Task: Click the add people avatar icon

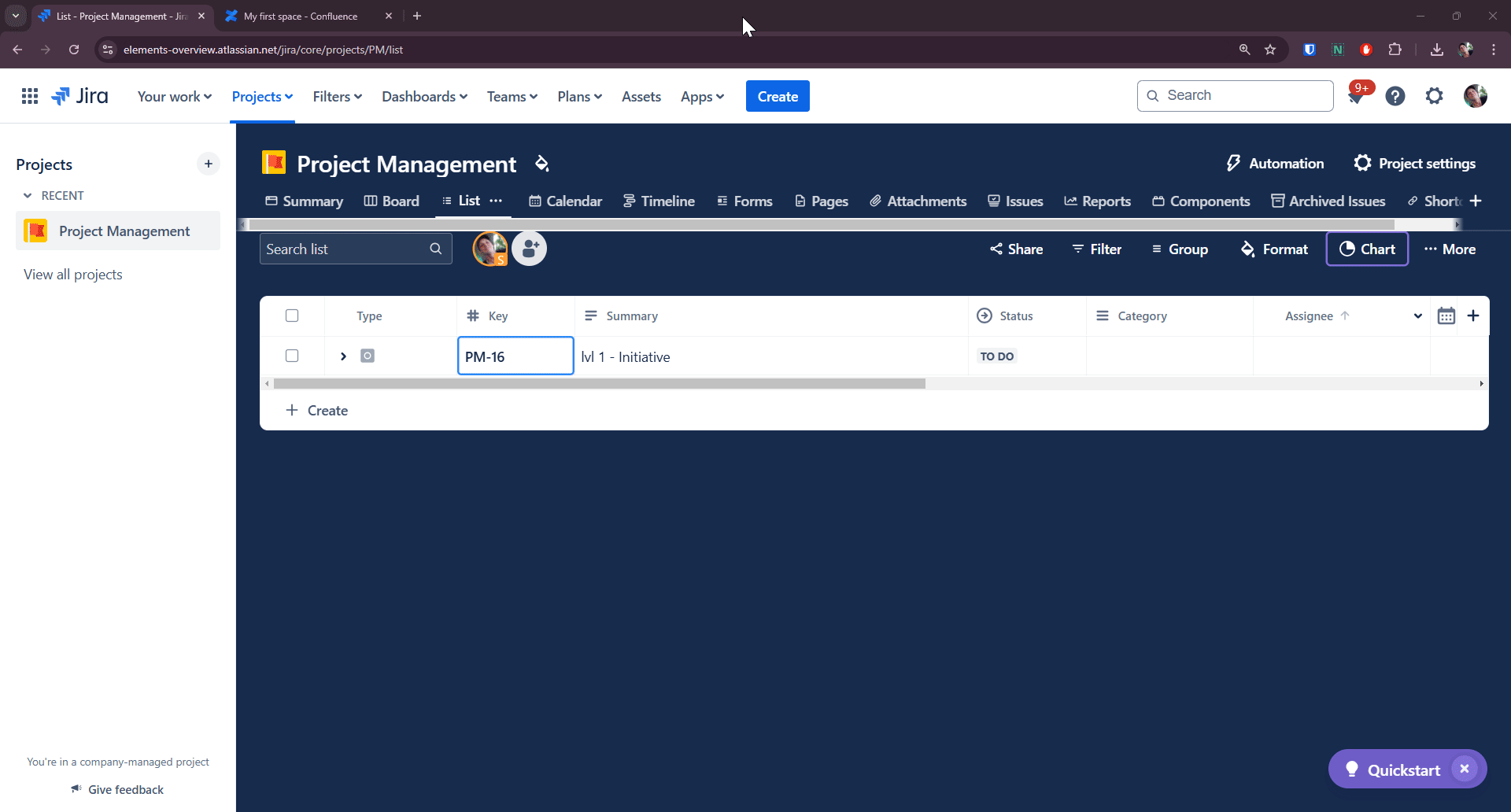Action: (x=530, y=249)
